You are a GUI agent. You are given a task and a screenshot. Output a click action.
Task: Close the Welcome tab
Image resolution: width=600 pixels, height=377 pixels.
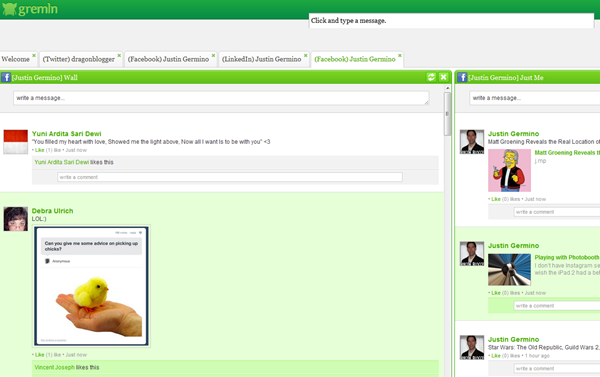34,55
